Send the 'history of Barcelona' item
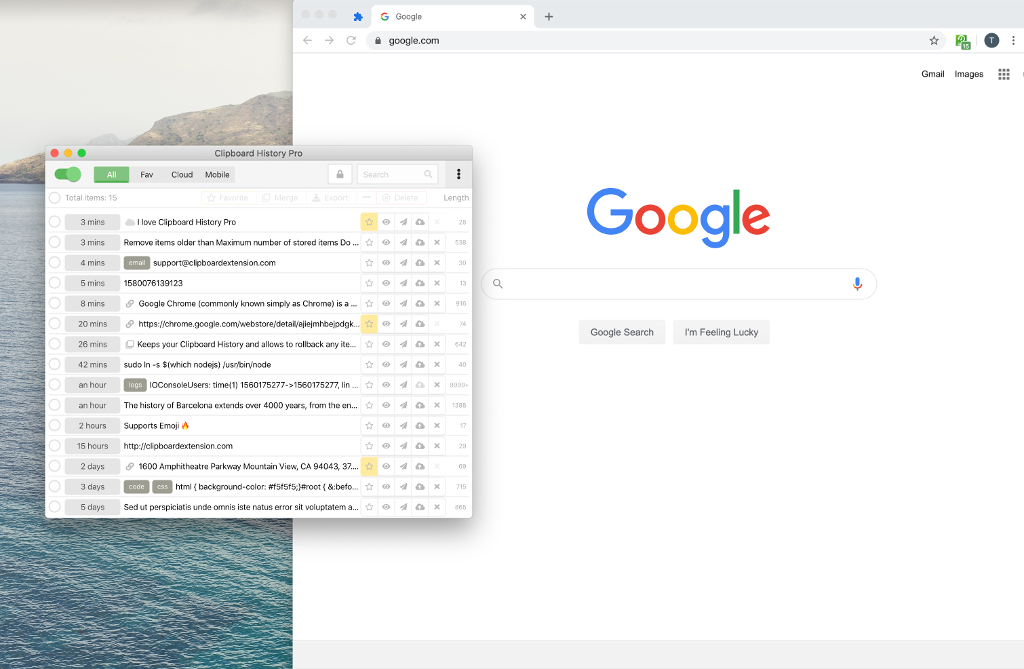1024x669 pixels. pyautogui.click(x=403, y=405)
